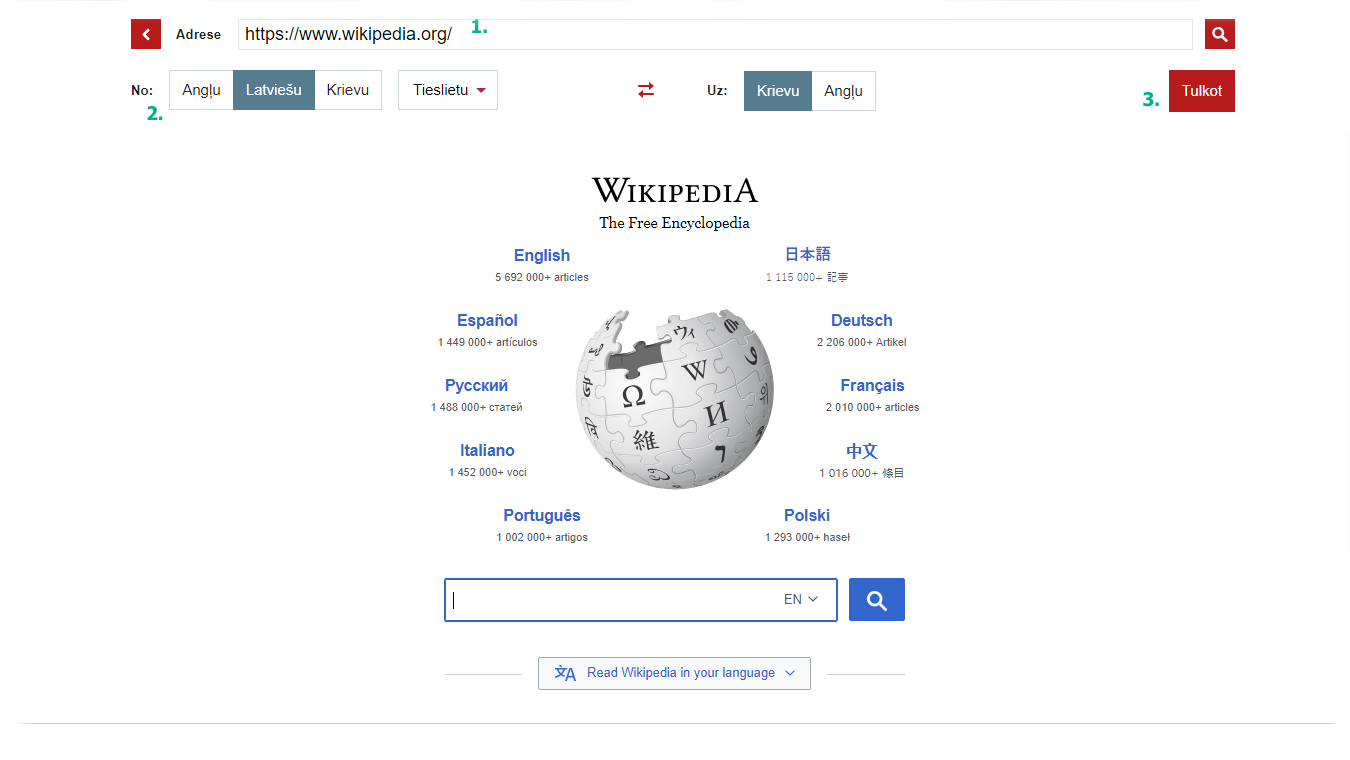Image resolution: width=1350 pixels, height=760 pixels.
Task: Click the blue Wikipedia search magnifier button
Action: [877, 599]
